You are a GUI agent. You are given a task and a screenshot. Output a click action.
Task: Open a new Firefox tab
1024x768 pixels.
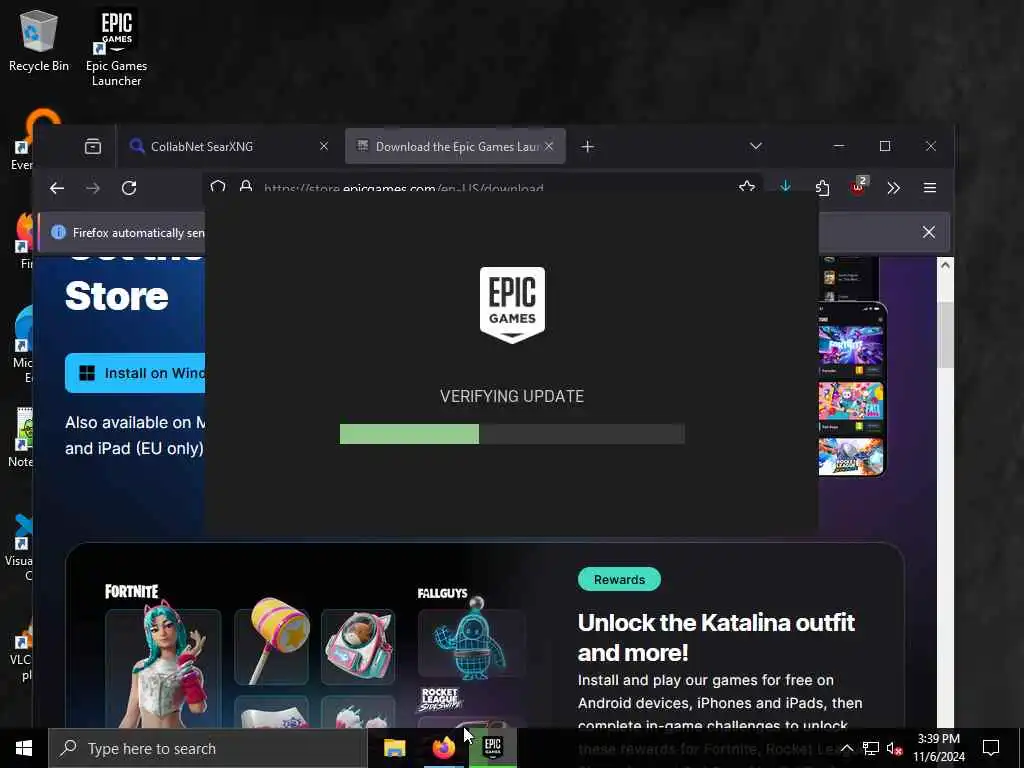click(587, 146)
